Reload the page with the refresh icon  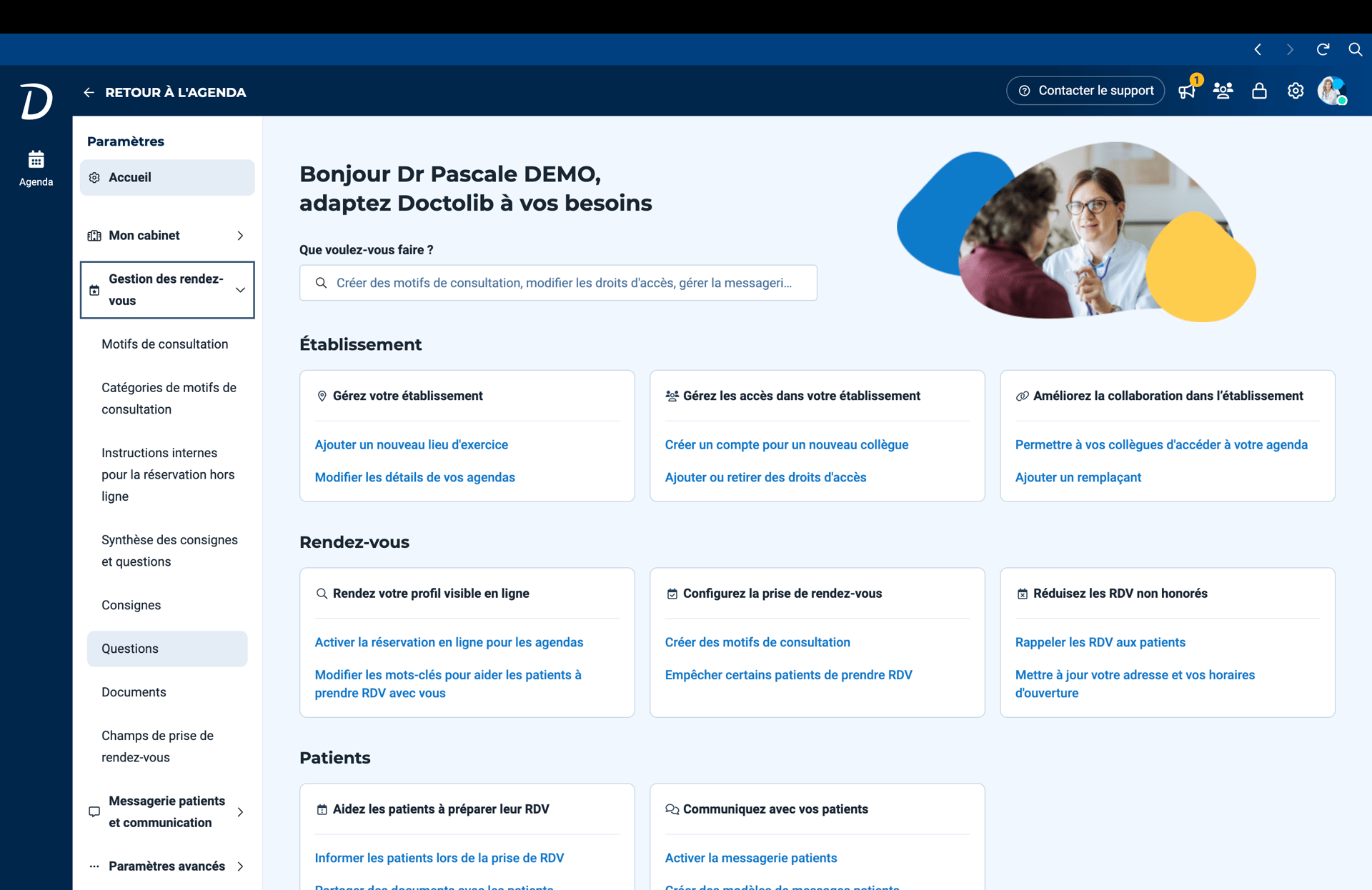point(1323,49)
